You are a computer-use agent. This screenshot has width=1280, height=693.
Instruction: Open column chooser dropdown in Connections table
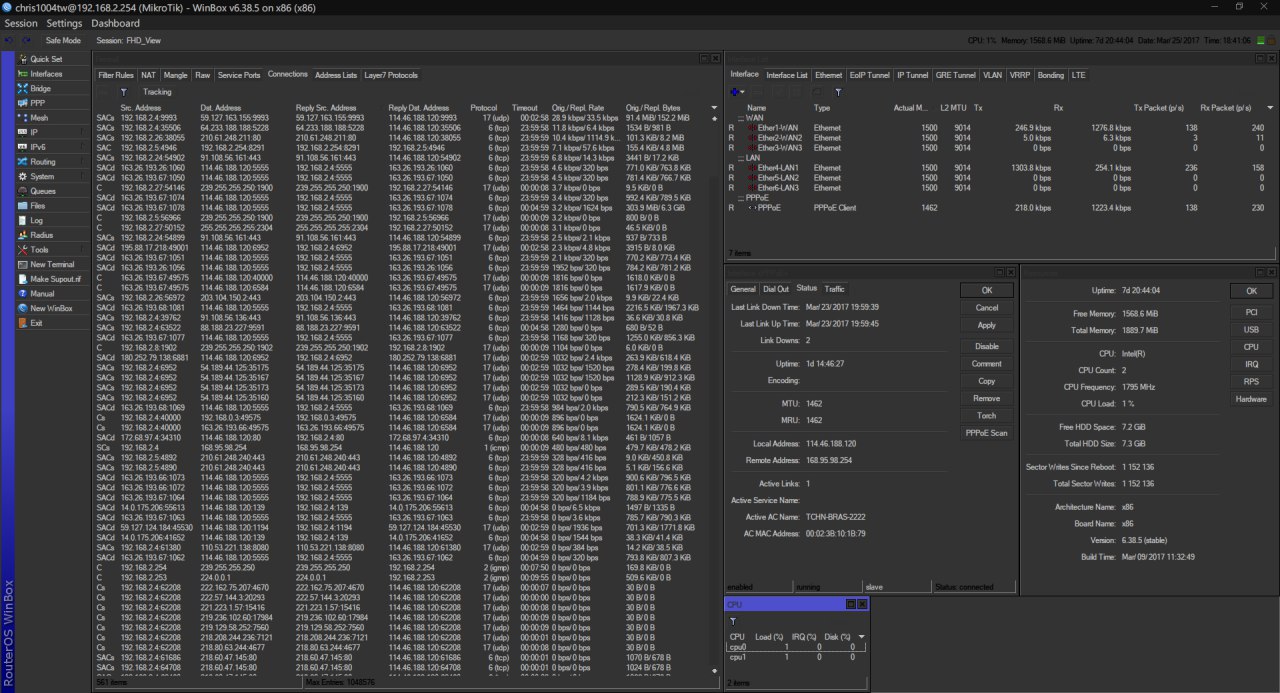[x=714, y=107]
